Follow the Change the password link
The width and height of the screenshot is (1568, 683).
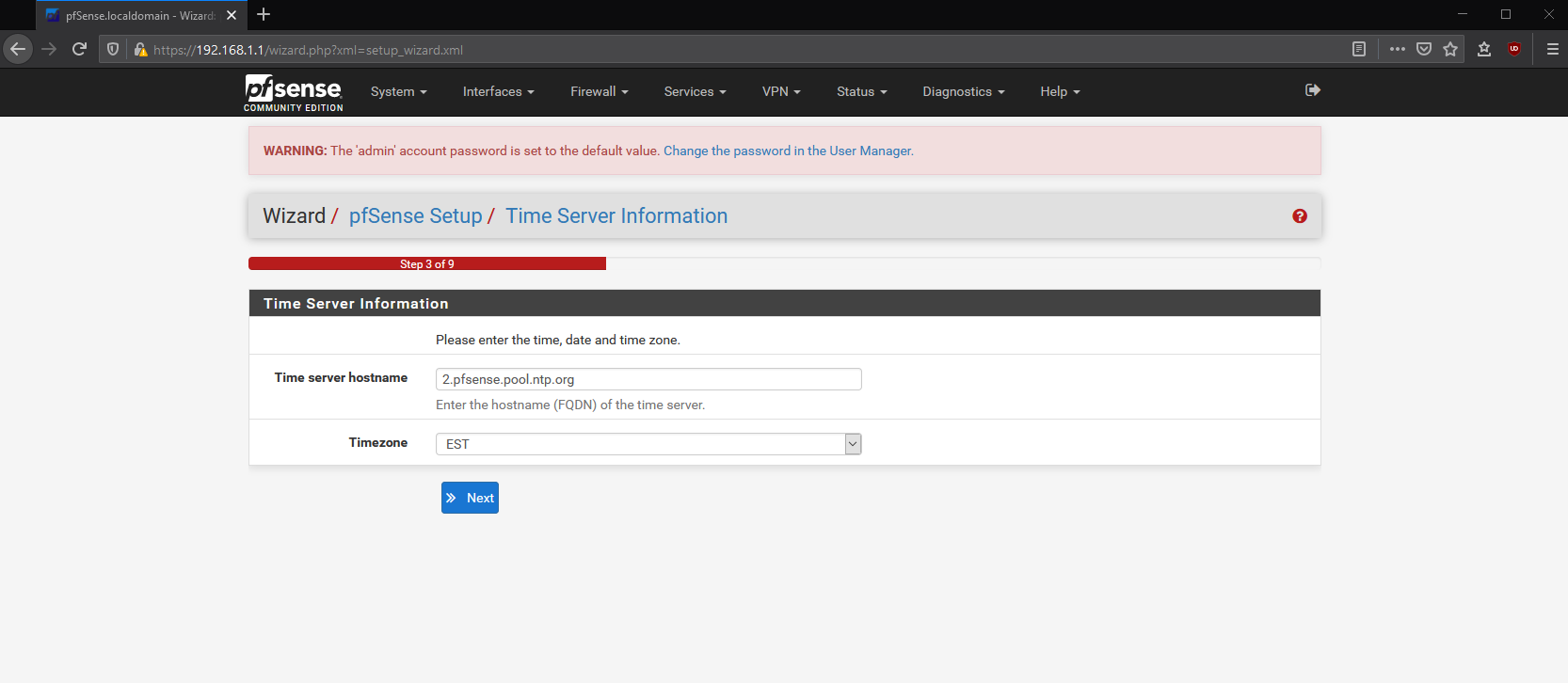click(788, 151)
